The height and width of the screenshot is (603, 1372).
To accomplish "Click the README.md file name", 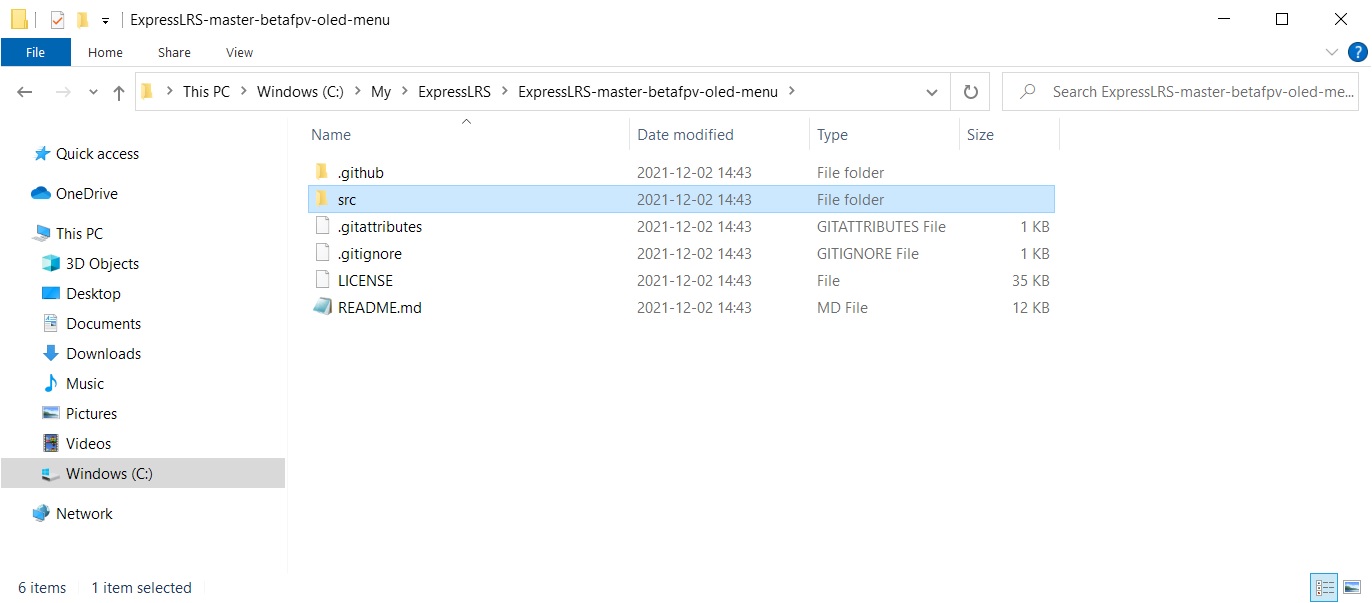I will point(380,308).
